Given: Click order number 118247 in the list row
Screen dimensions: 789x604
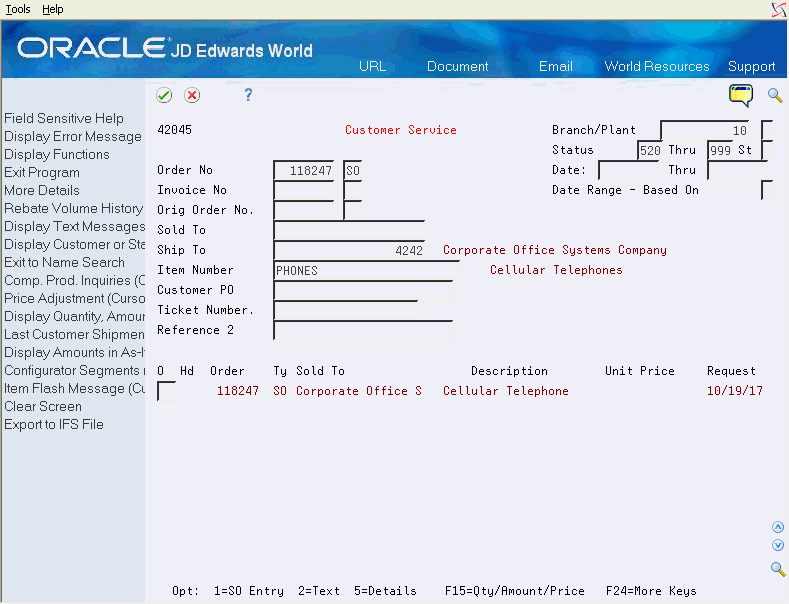Looking at the screenshot, I should (x=238, y=391).
